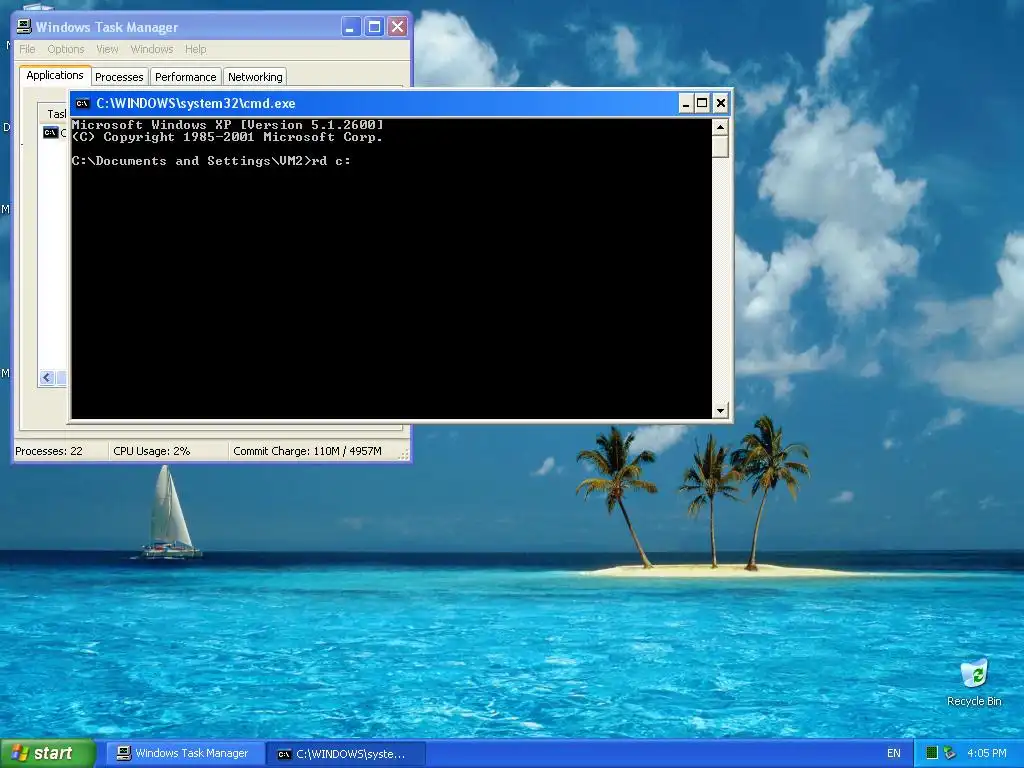Click the 4:05 PM taskbar clock

coord(986,753)
